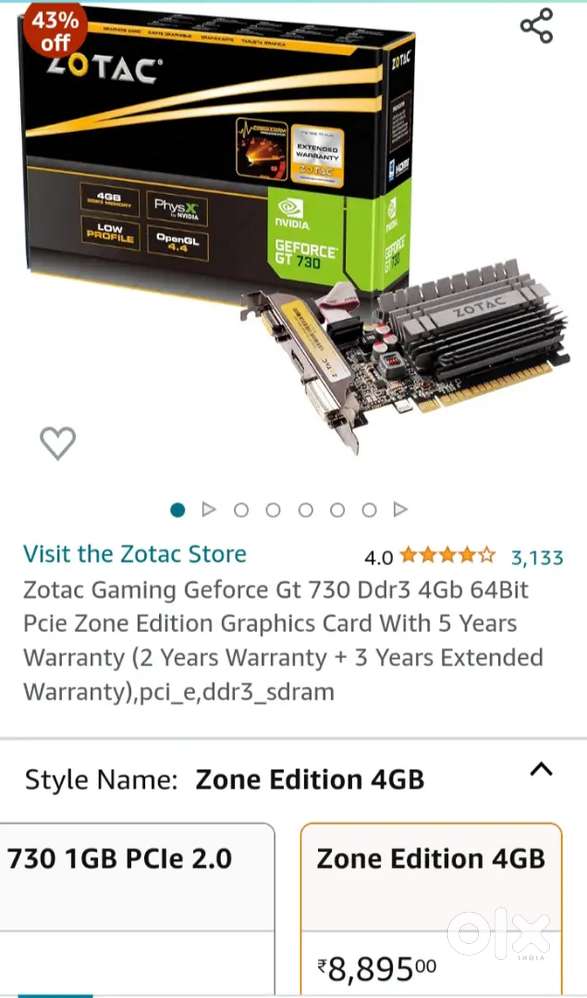The width and height of the screenshot is (587, 998).
Task: Play video via first triangle carousel indicator
Action: pos(208,510)
